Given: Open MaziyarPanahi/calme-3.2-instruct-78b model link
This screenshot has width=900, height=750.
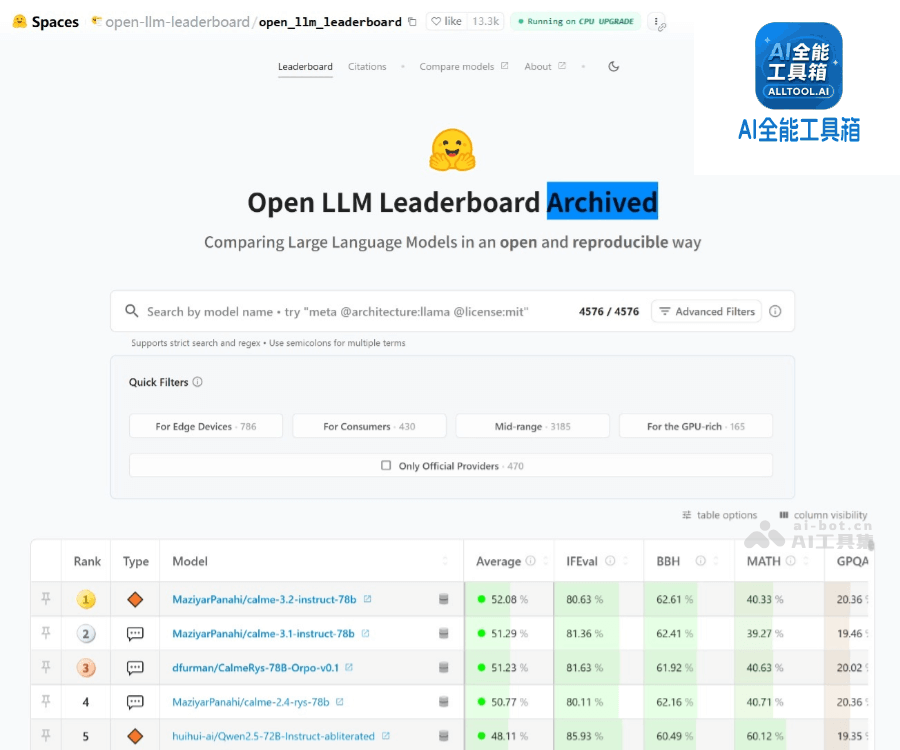Looking at the screenshot, I should [264, 599].
